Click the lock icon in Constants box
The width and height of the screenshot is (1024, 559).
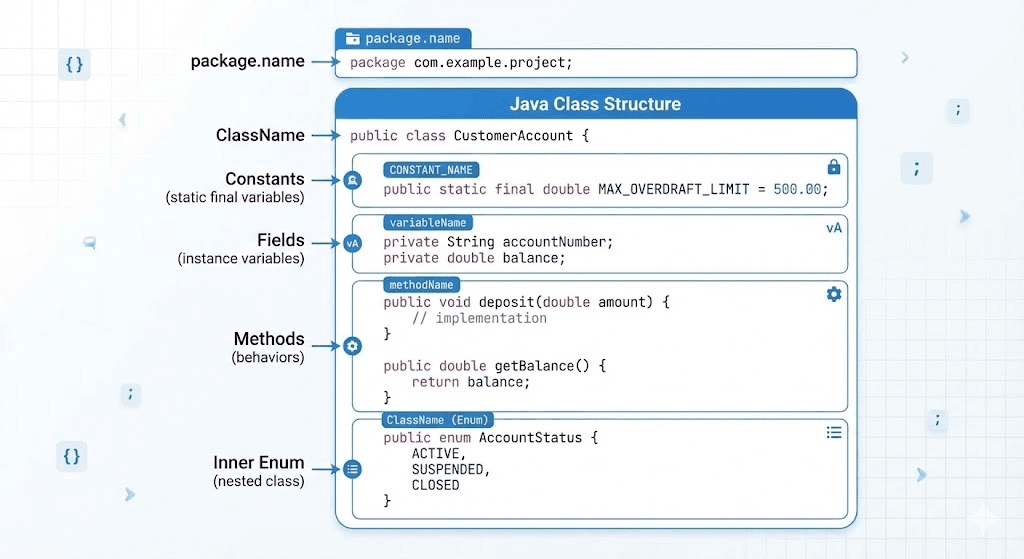pos(833,167)
